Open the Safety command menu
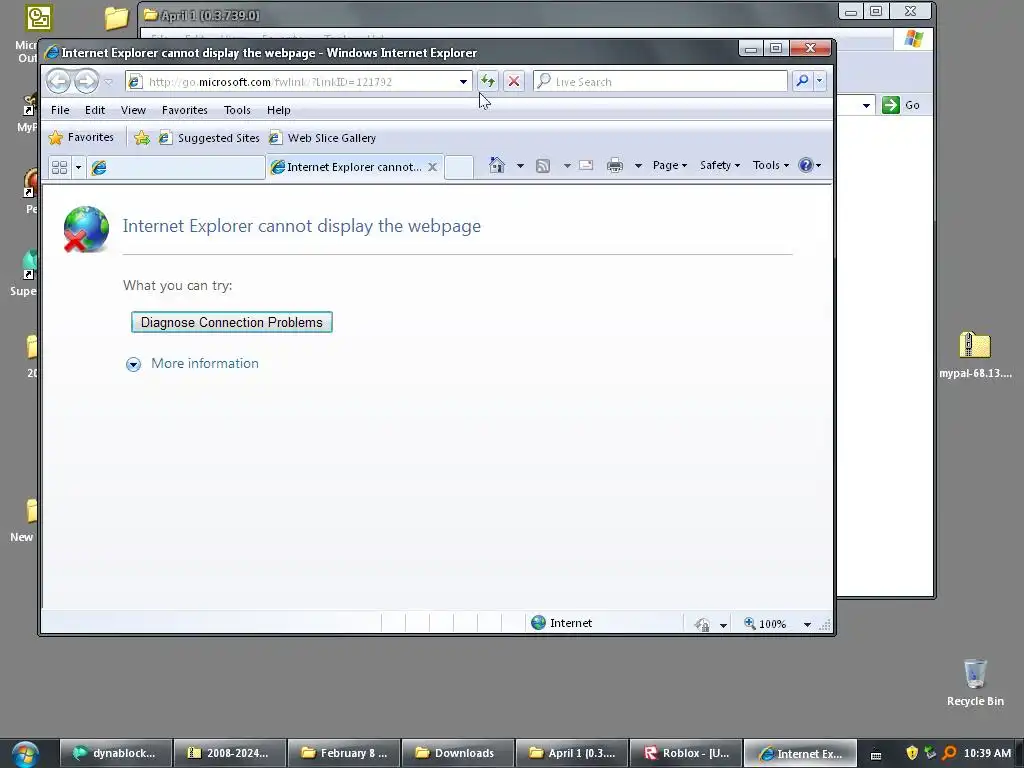This screenshot has width=1024, height=768. tap(720, 165)
